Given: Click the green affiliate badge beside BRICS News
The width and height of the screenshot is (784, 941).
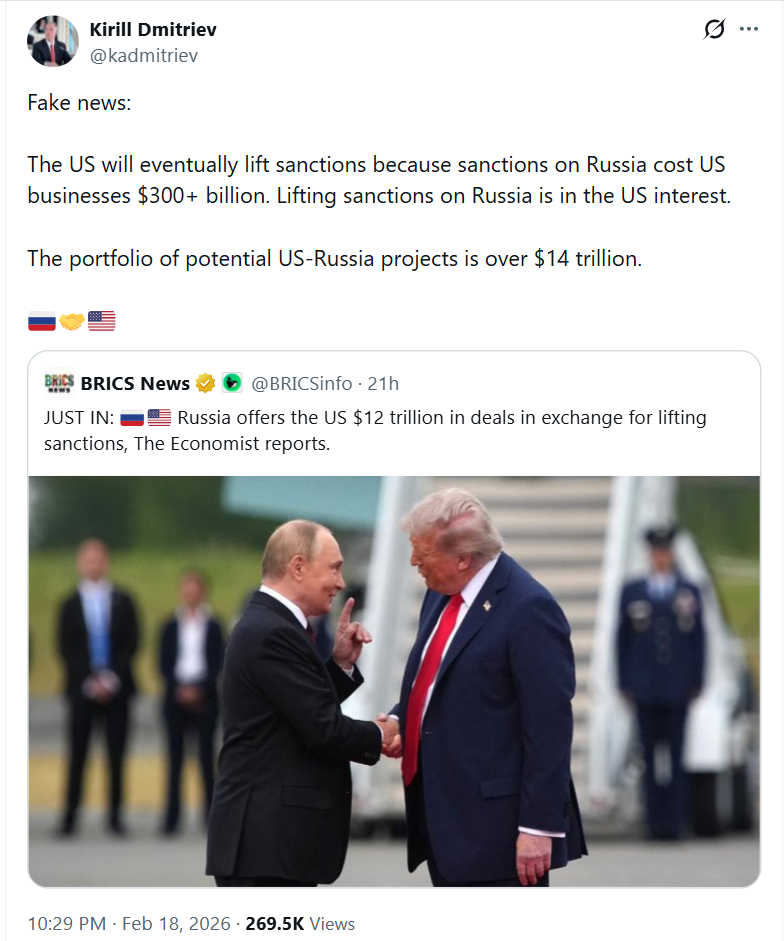Looking at the screenshot, I should pos(231,383).
